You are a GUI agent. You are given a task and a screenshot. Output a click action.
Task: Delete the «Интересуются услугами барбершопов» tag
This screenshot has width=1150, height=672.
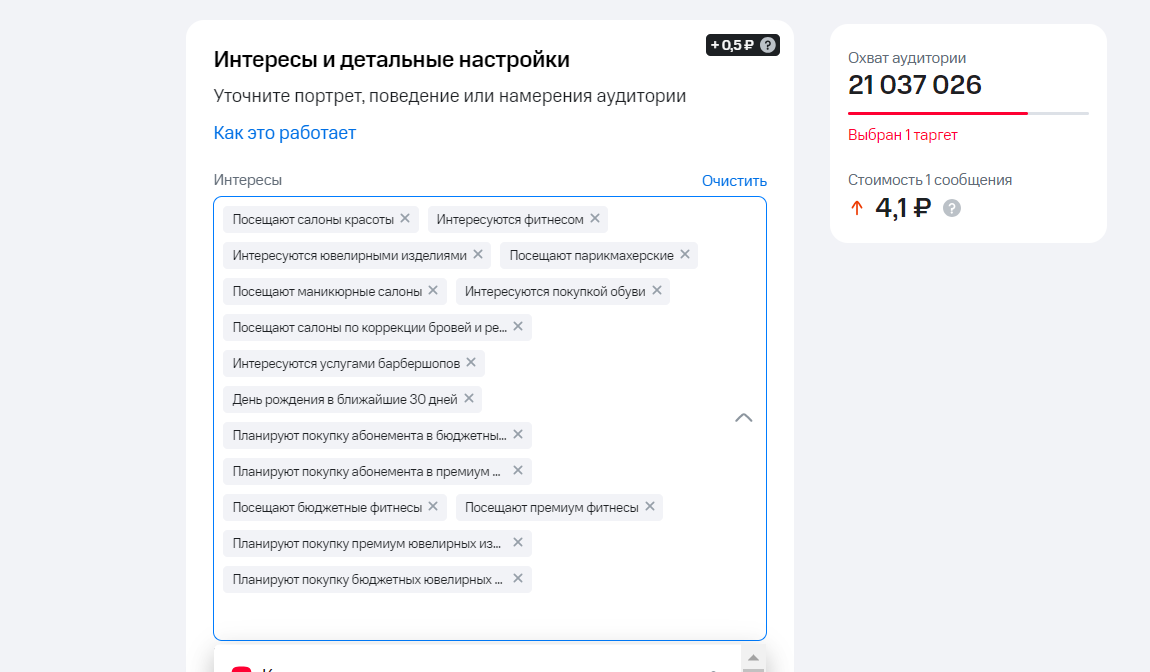469,363
